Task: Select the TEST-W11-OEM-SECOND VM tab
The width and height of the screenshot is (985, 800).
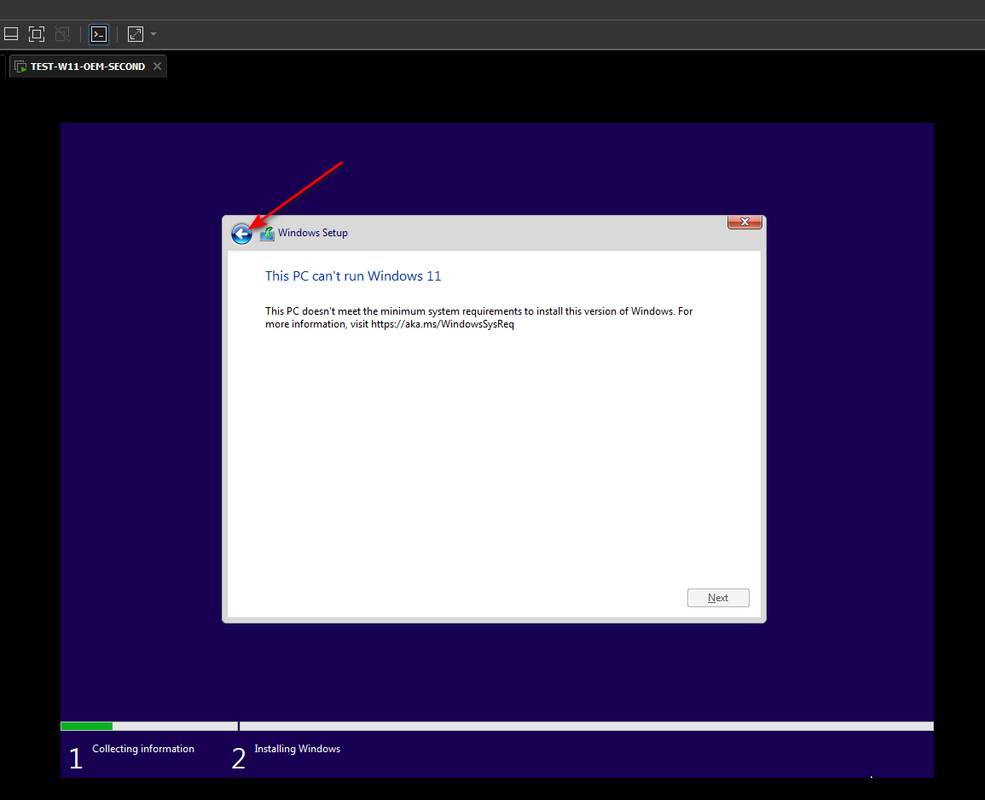Action: [x=87, y=67]
